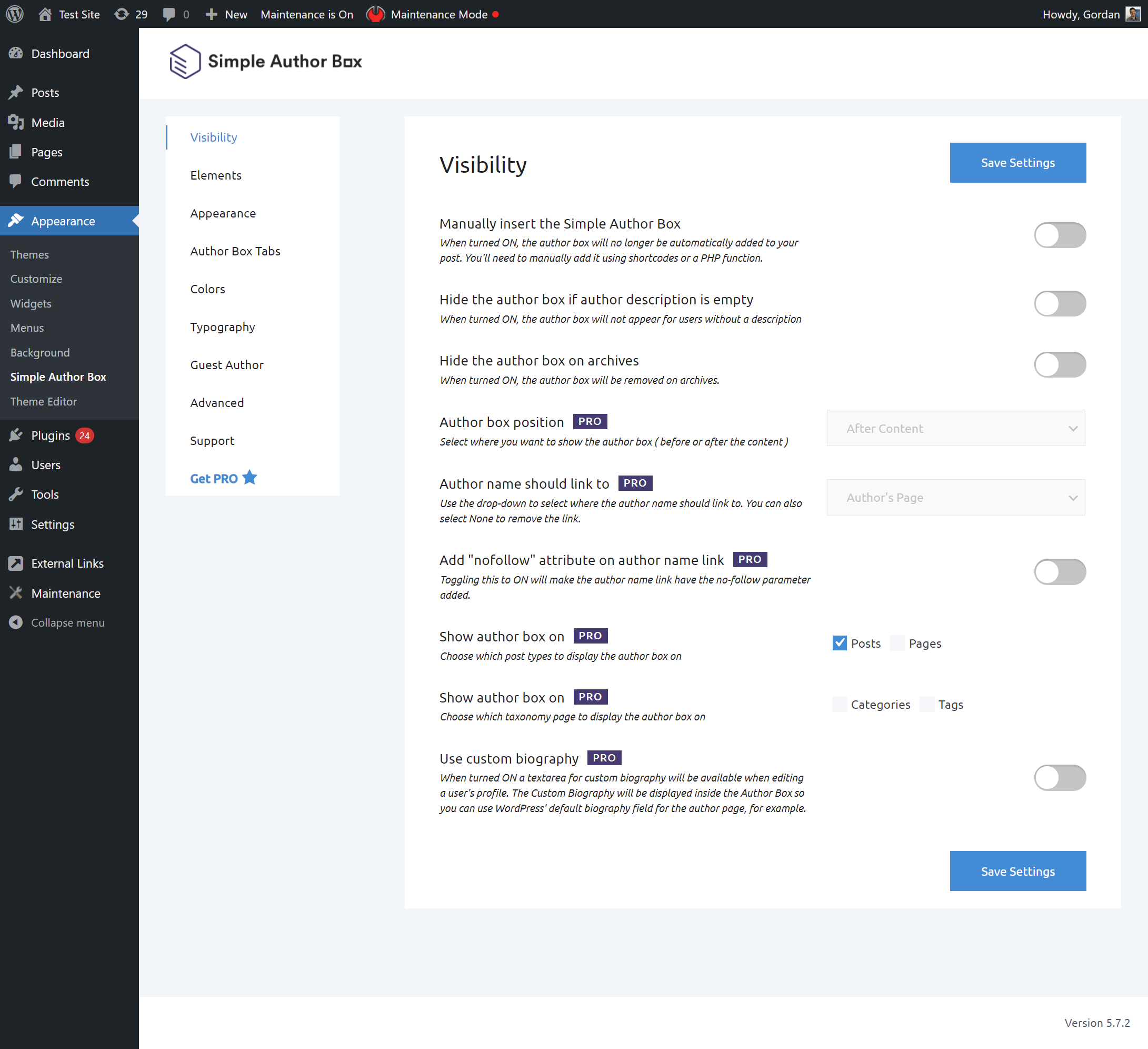Click the Get PRO star icon
Screen dimensions: 1148x1049
(249, 478)
